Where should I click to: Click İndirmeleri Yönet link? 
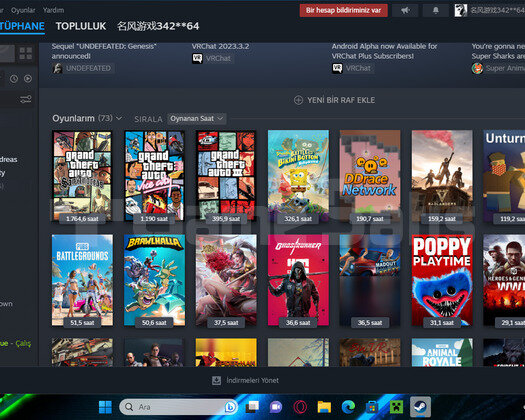(x=252, y=380)
